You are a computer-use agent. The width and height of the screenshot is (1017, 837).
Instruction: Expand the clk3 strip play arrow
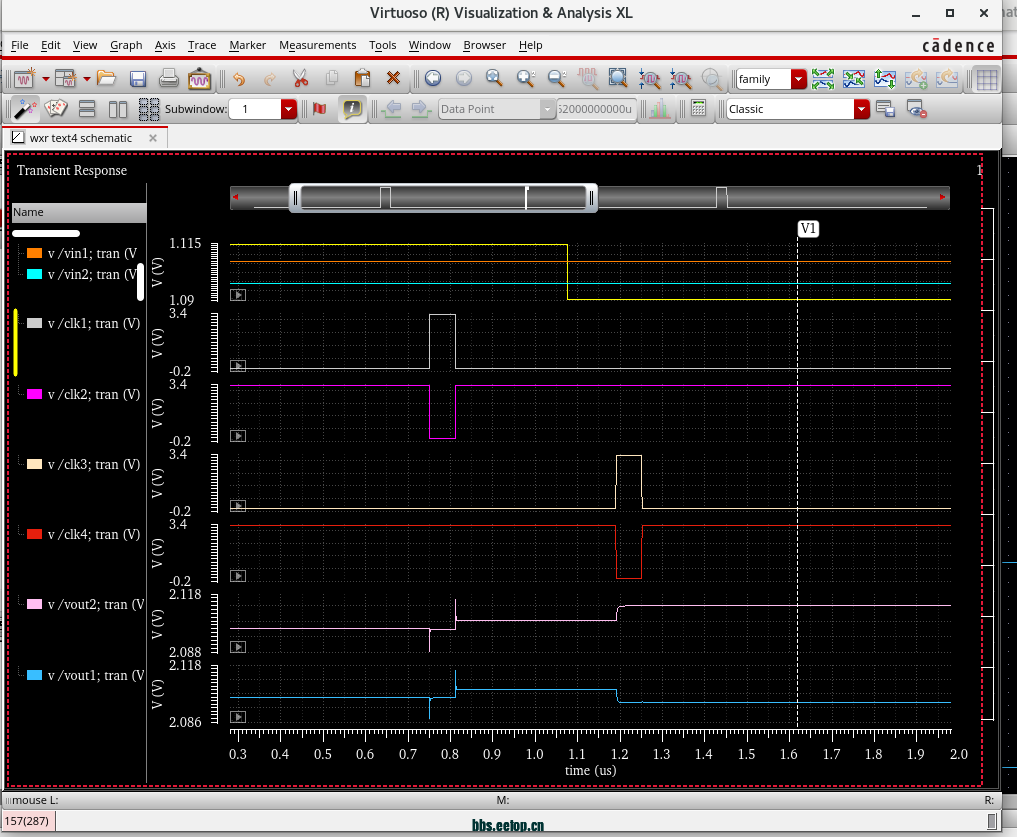tap(238, 505)
